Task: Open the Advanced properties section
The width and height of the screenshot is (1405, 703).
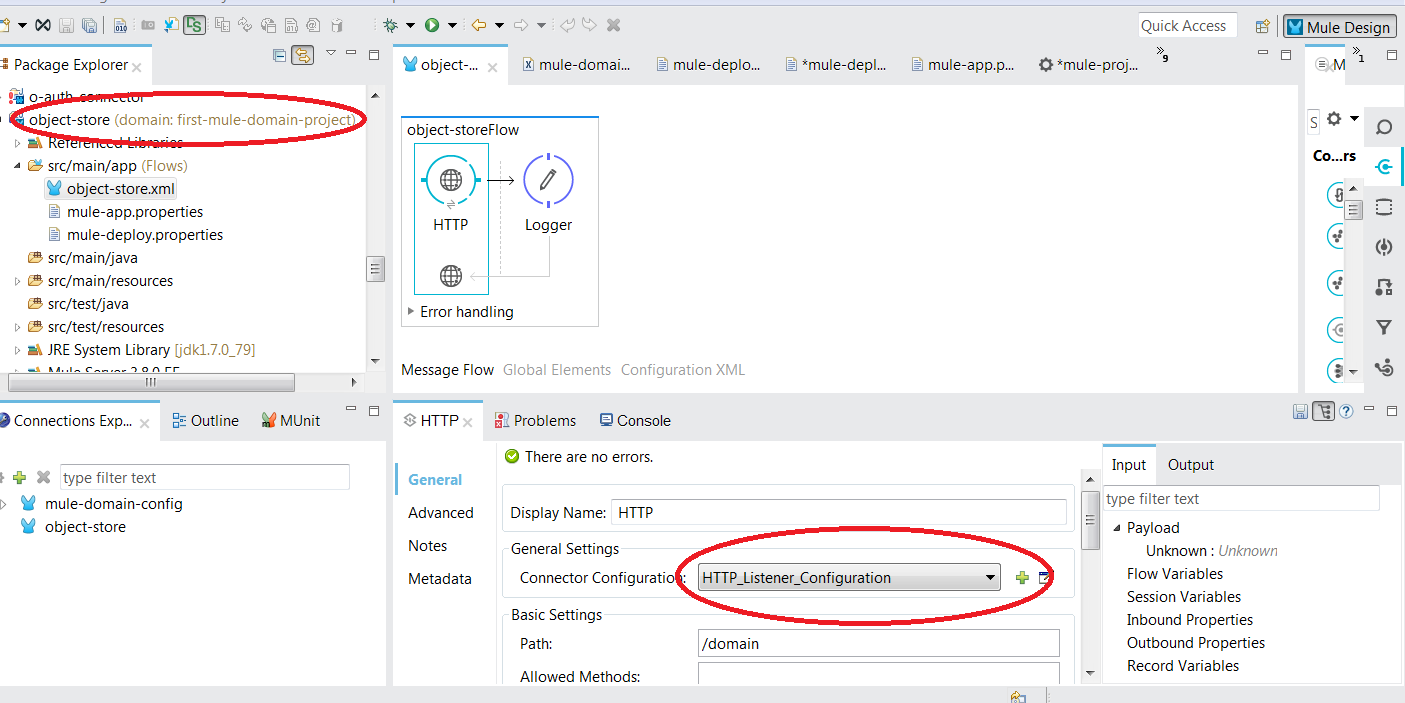Action: [x=440, y=513]
